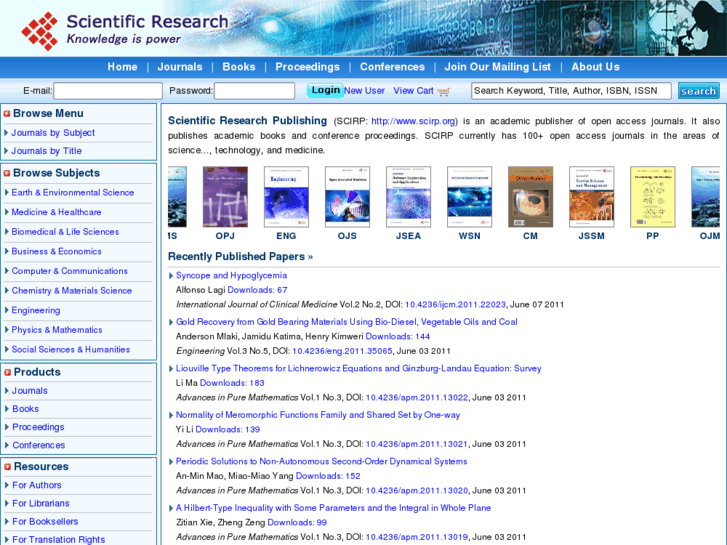Open the About Us menu item
Screen dimensions: 727x545
coord(595,67)
